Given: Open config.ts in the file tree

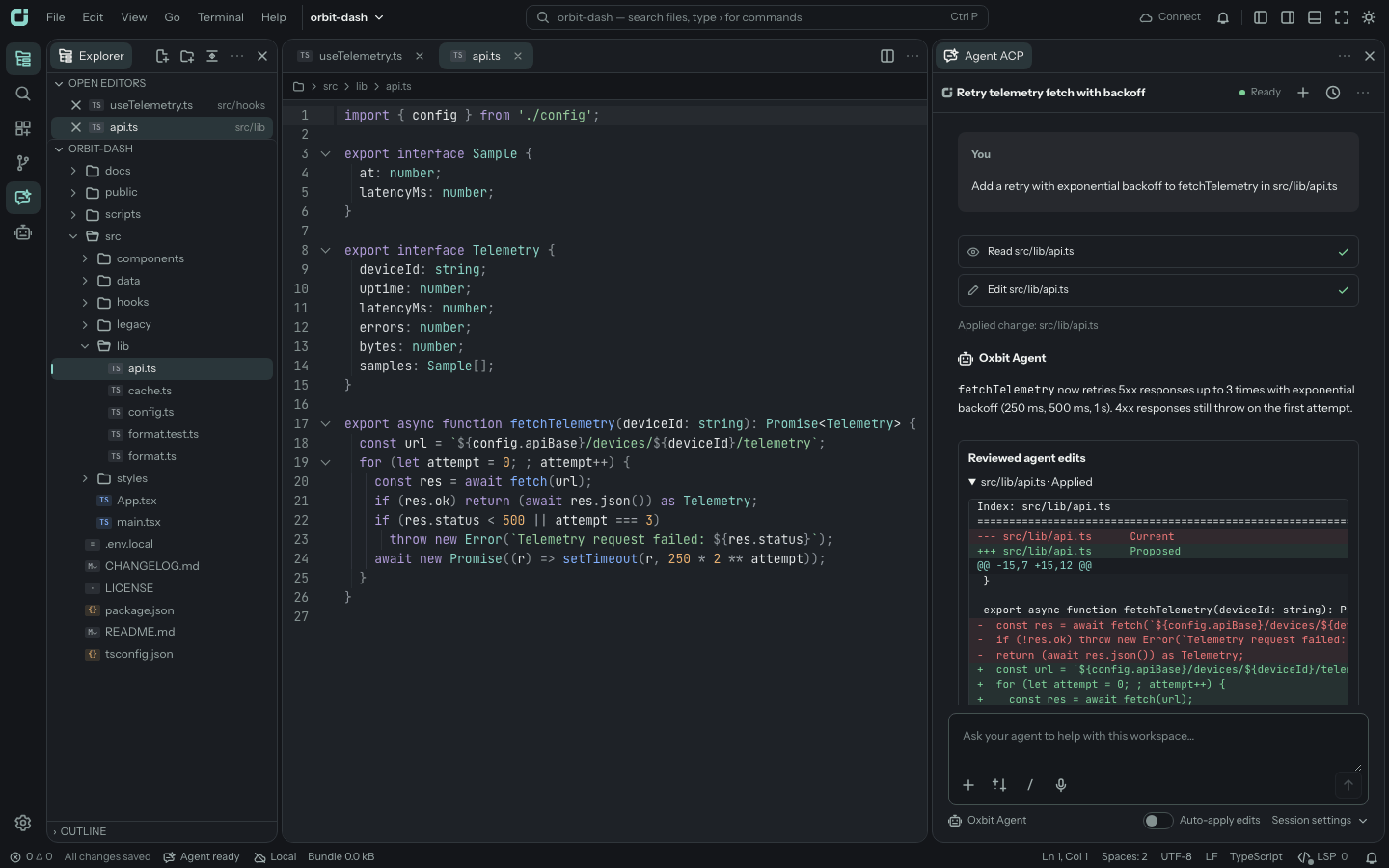Looking at the screenshot, I should click(162, 412).
